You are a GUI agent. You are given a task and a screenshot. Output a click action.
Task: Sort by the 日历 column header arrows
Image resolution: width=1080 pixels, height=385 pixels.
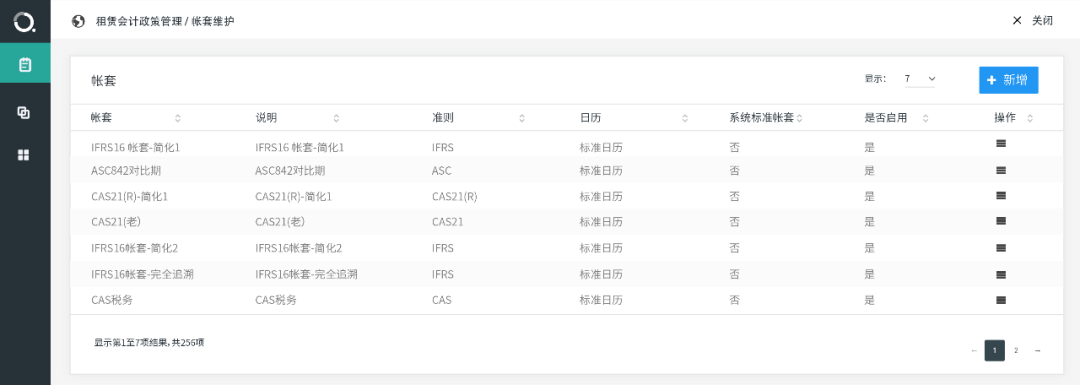(685, 118)
